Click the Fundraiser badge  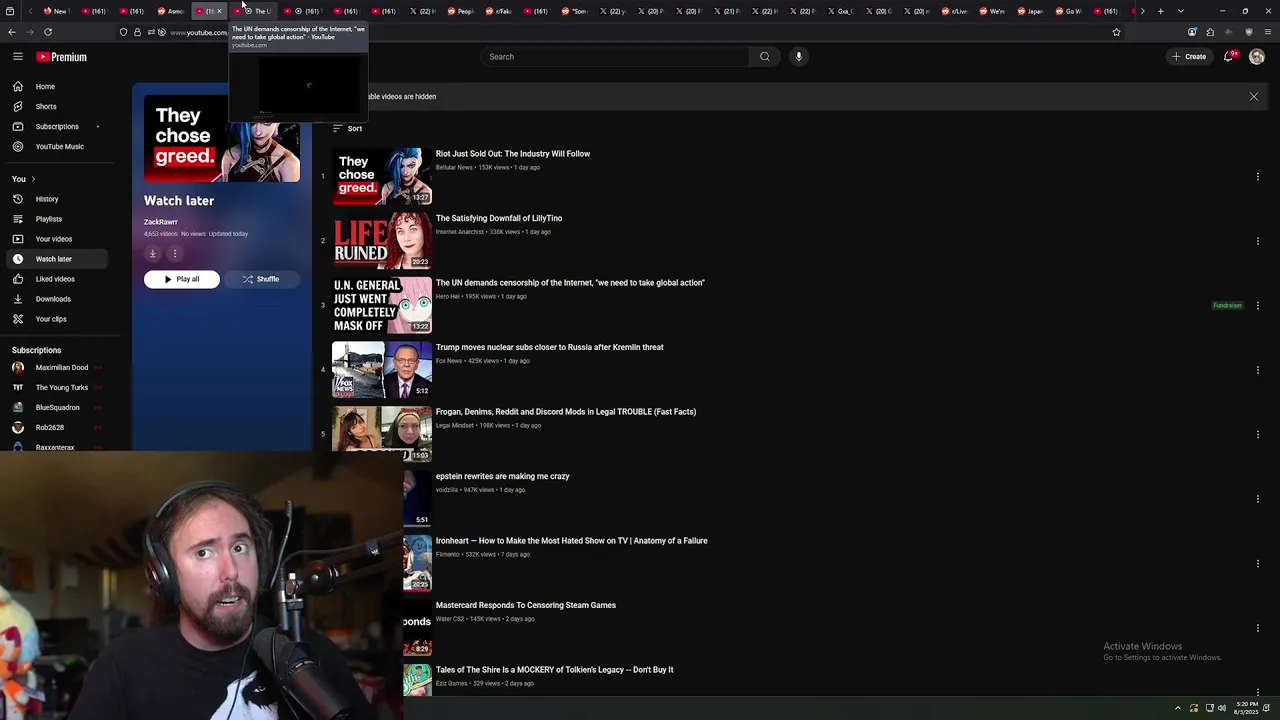1227,306
